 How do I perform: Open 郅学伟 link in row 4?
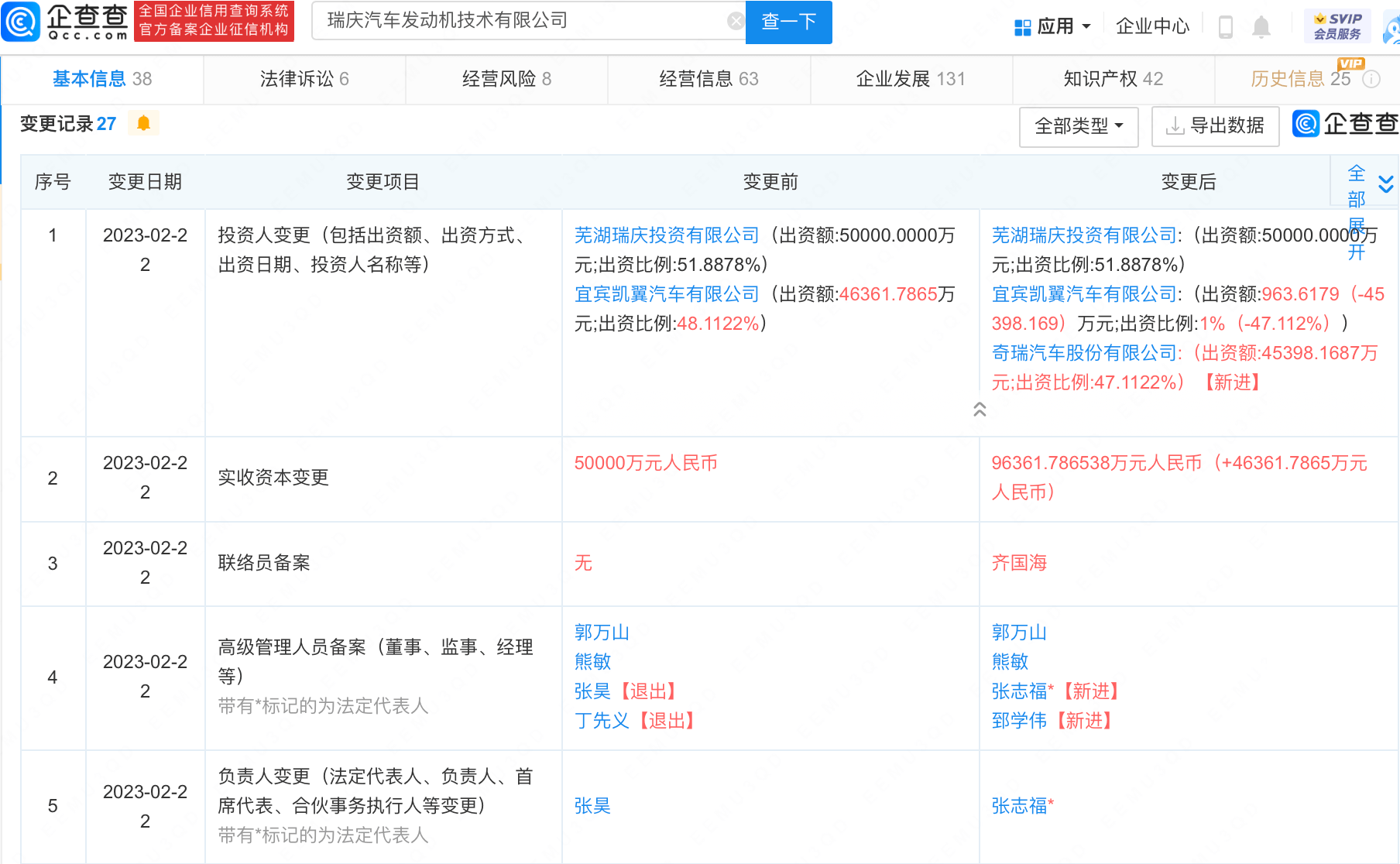1019,721
